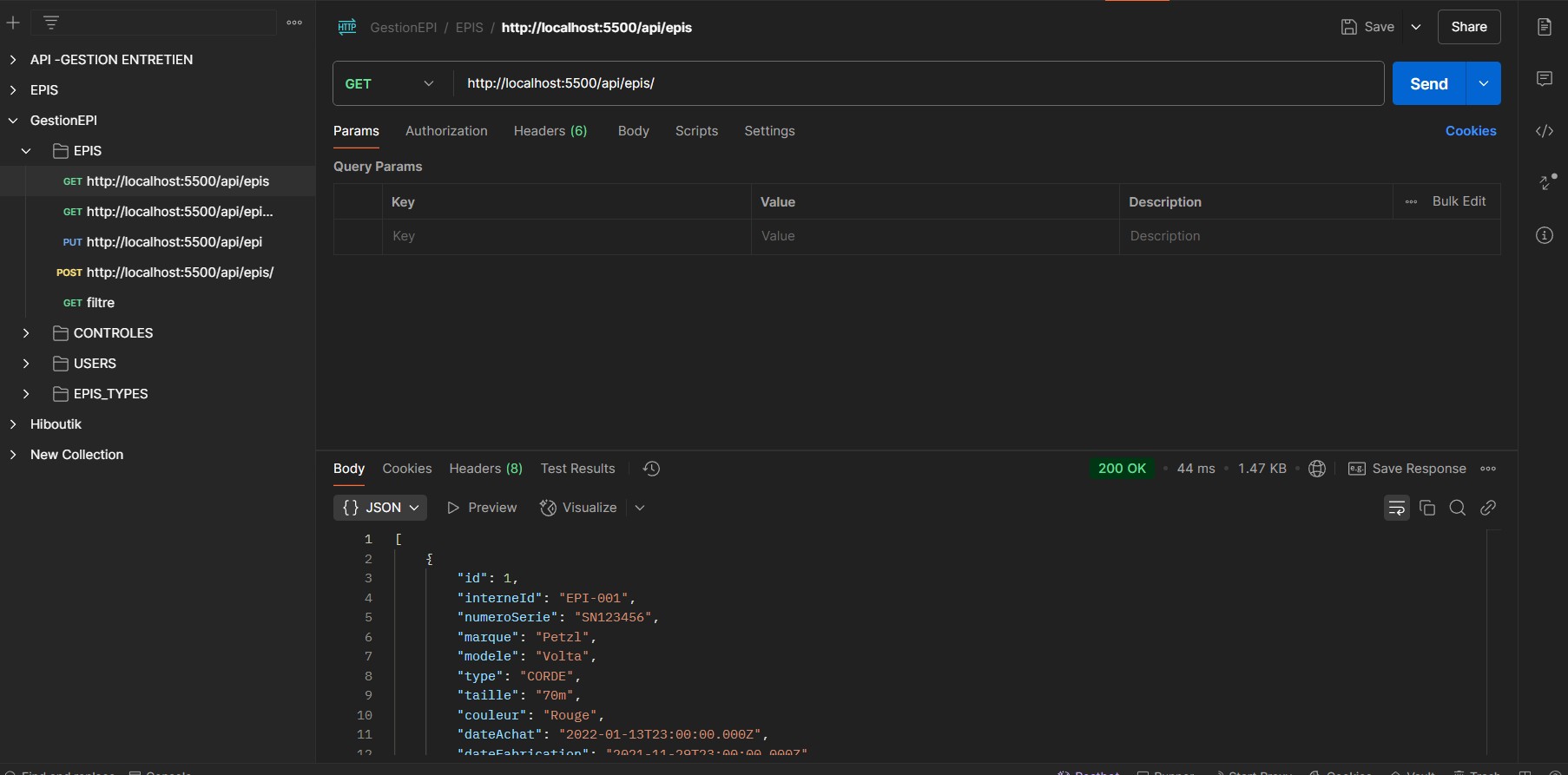Open the request Headers (6) tab
Image resolution: width=1568 pixels, height=775 pixels.
pos(550,131)
